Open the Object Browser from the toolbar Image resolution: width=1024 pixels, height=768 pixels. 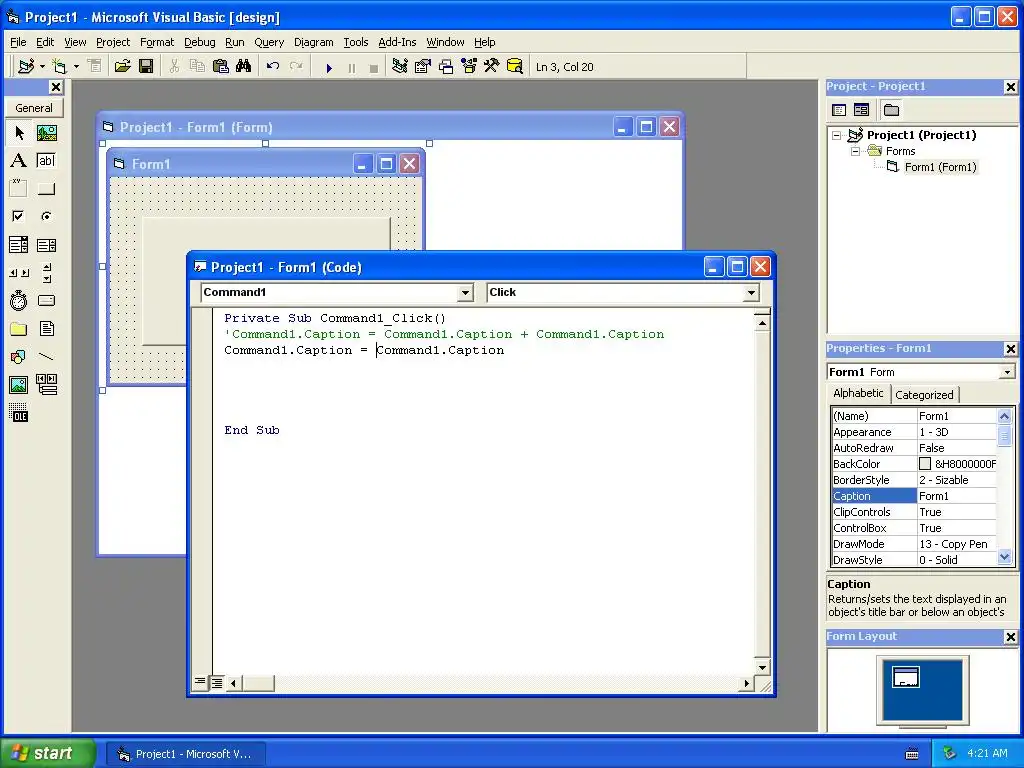click(x=469, y=66)
